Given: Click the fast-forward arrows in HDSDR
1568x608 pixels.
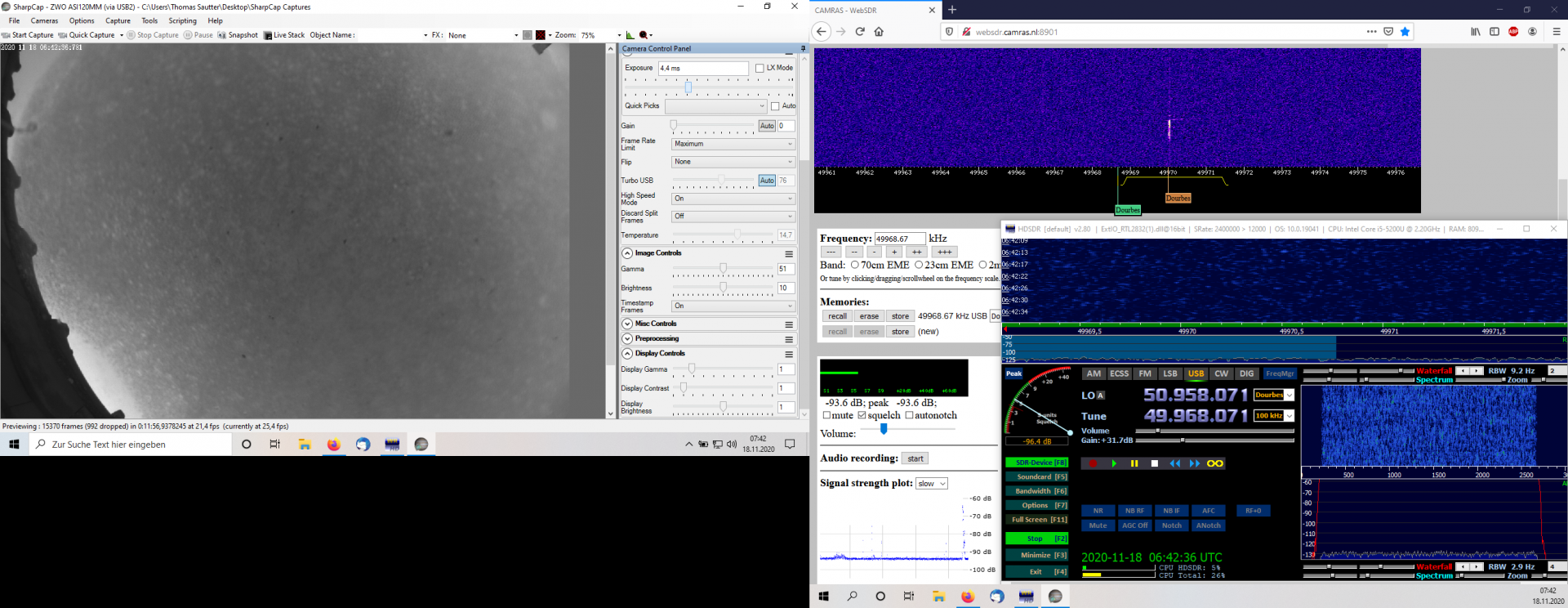Looking at the screenshot, I should coord(1195,463).
